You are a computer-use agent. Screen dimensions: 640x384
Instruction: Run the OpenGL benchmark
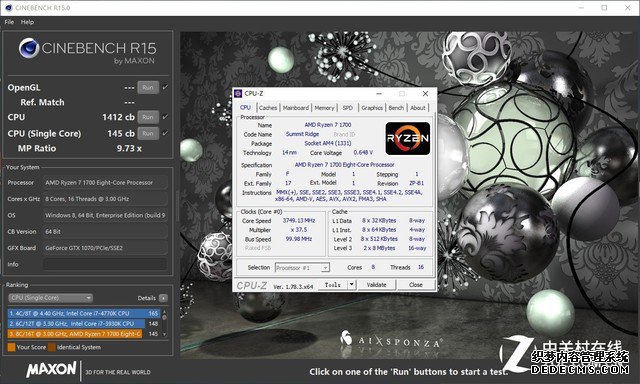point(148,87)
